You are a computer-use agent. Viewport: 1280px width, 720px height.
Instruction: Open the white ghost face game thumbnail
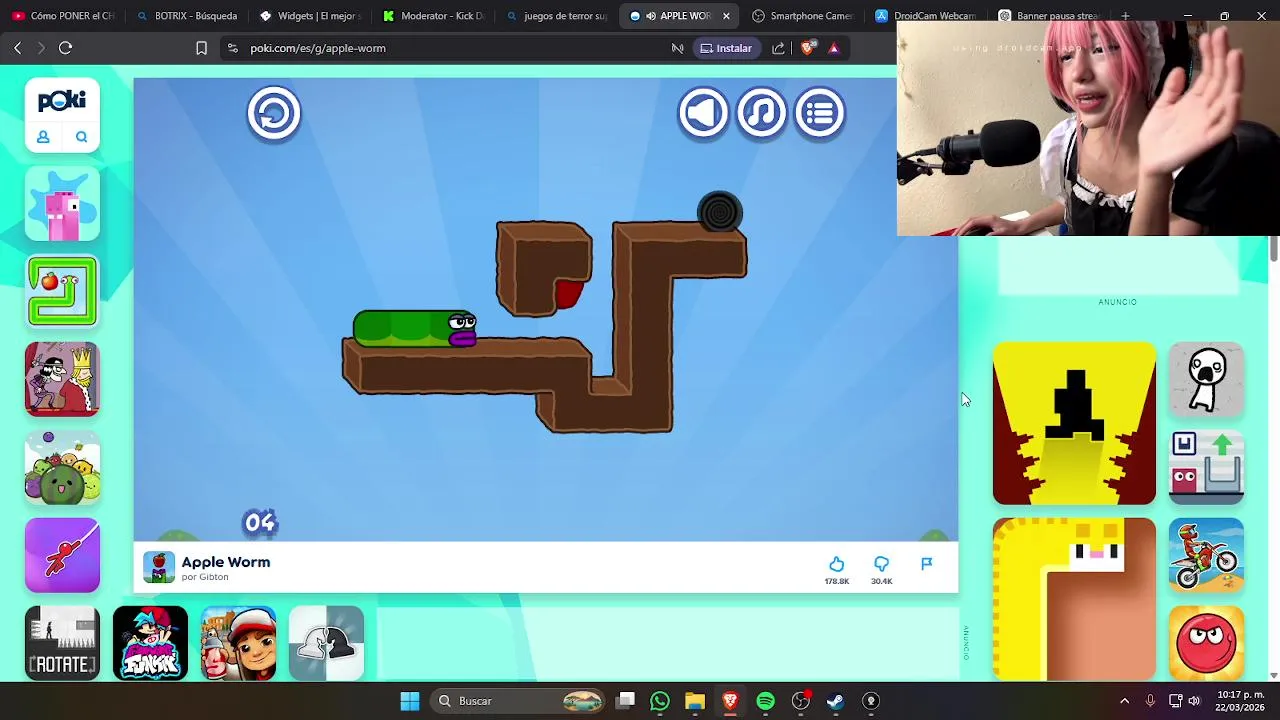pos(1206,380)
